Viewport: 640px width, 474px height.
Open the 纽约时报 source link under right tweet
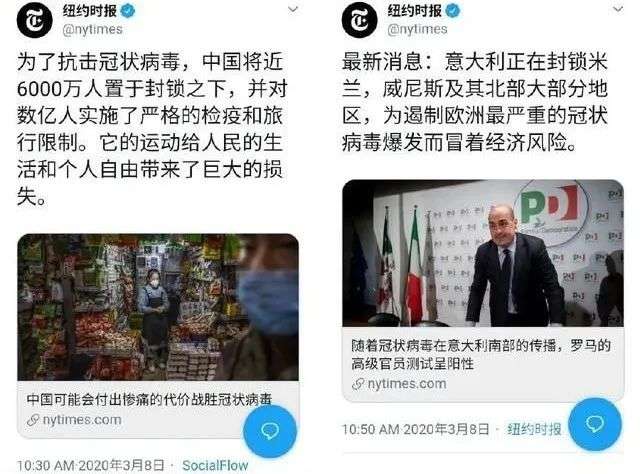pyautogui.click(x=534, y=429)
